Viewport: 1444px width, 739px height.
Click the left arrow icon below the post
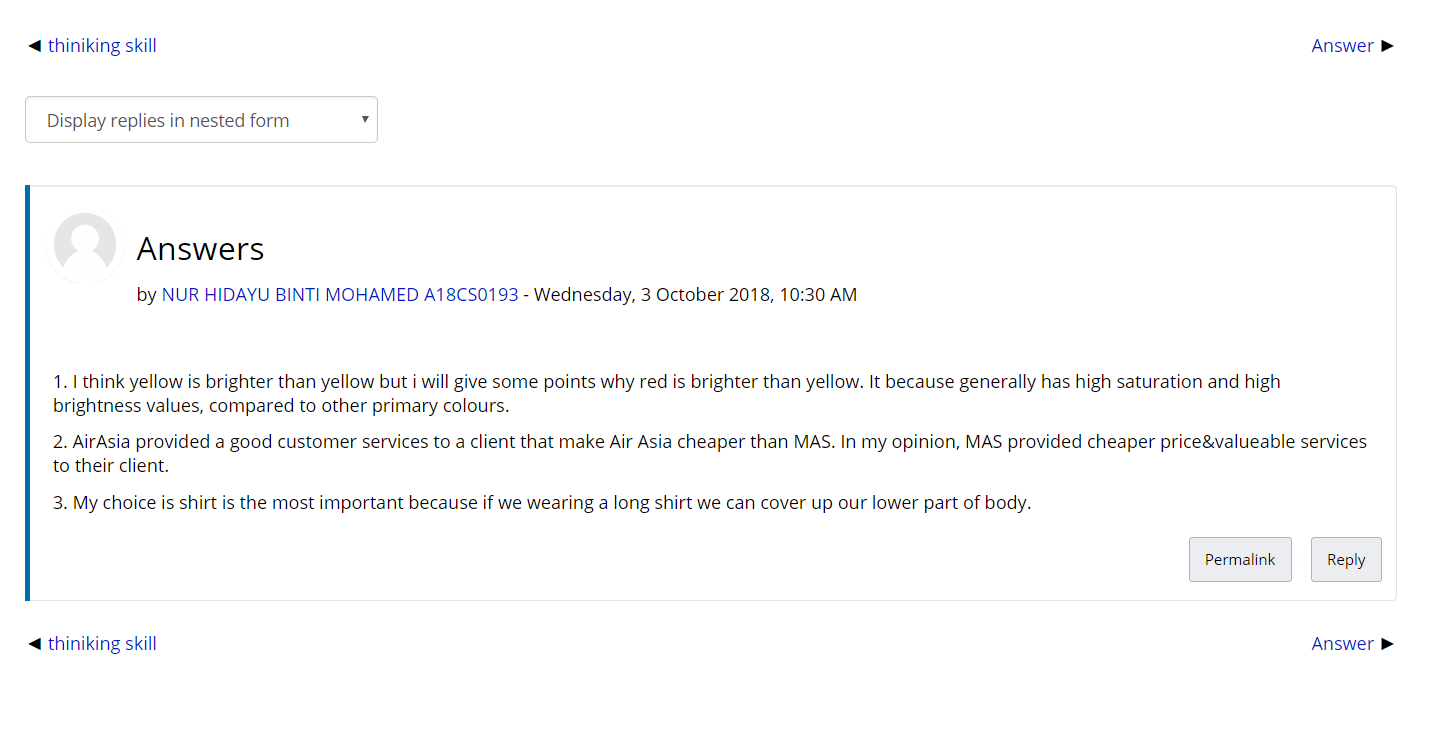click(34, 644)
